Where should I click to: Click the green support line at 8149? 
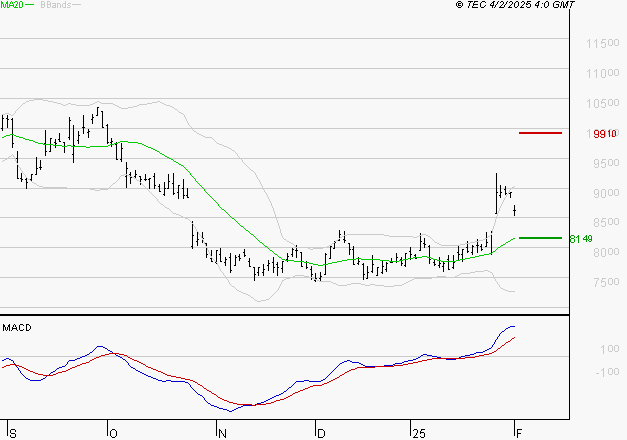pos(540,238)
